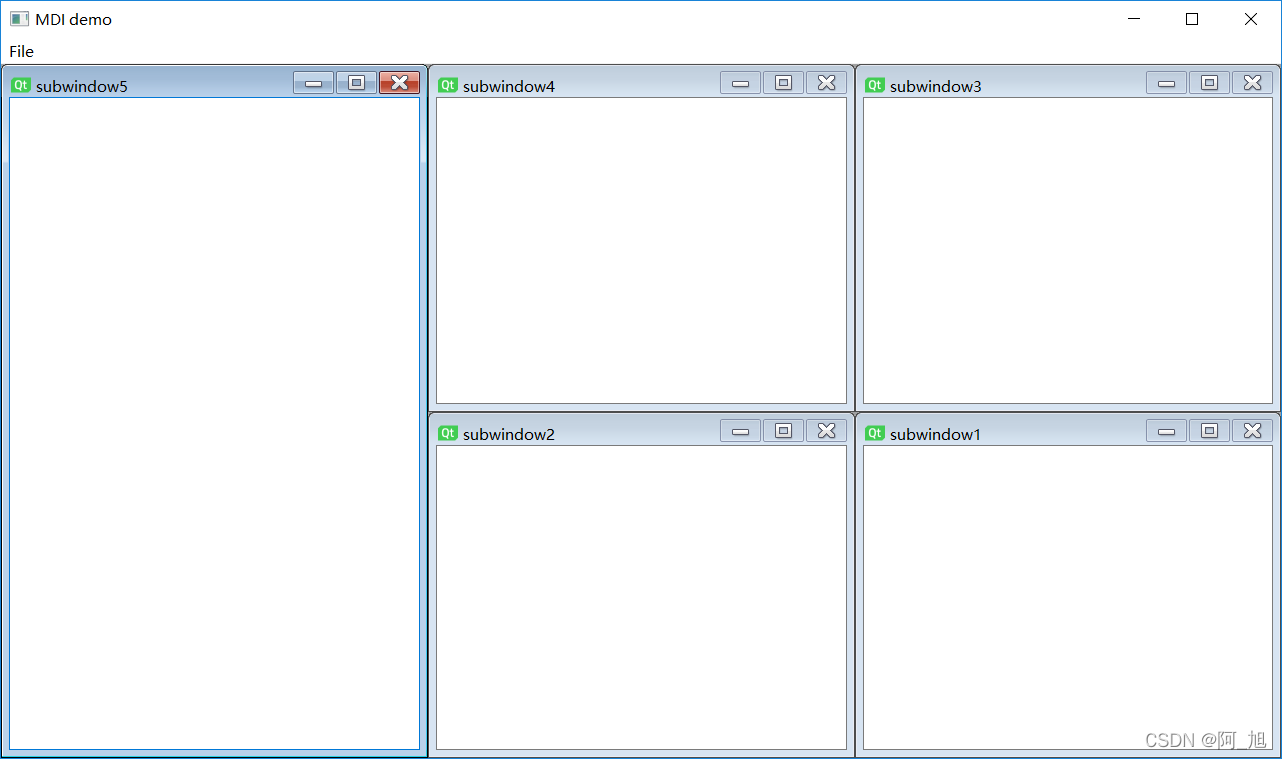Minimize subwindow1
Viewport: 1282px width, 759px height.
click(1166, 431)
